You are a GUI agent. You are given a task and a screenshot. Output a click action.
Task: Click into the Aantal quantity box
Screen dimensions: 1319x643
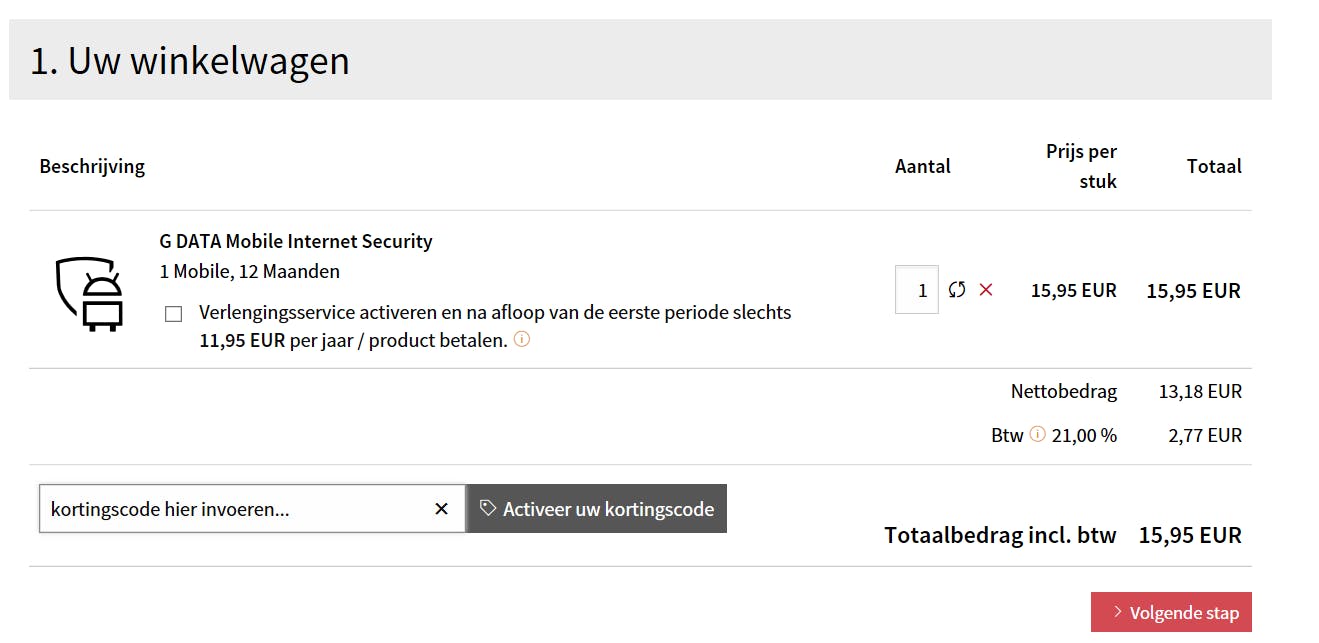(x=917, y=290)
